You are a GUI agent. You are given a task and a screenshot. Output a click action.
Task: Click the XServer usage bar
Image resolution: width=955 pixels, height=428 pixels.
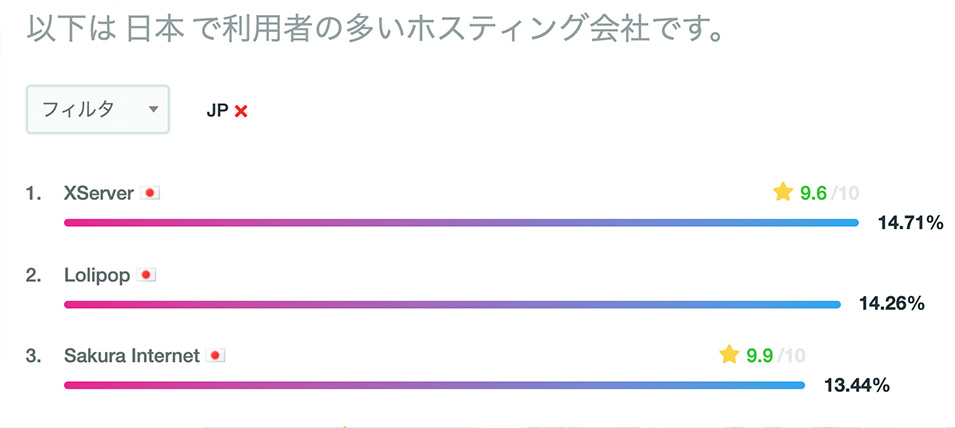461,222
